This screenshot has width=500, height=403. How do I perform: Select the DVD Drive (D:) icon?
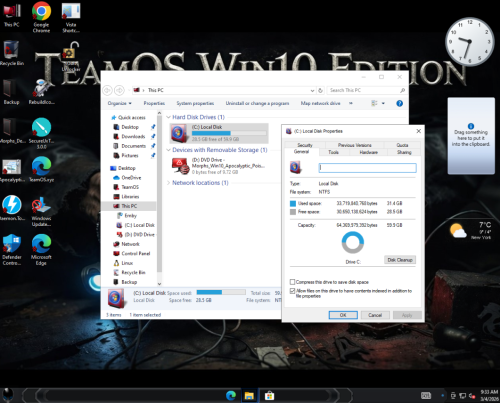[x=180, y=166]
